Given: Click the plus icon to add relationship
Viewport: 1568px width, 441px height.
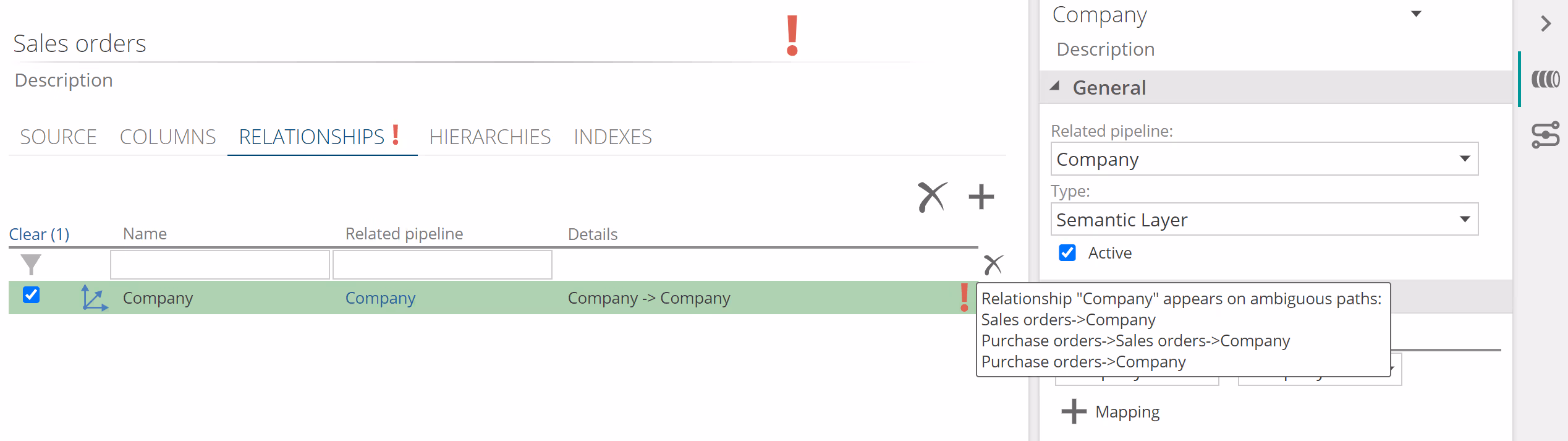Looking at the screenshot, I should click(x=981, y=197).
